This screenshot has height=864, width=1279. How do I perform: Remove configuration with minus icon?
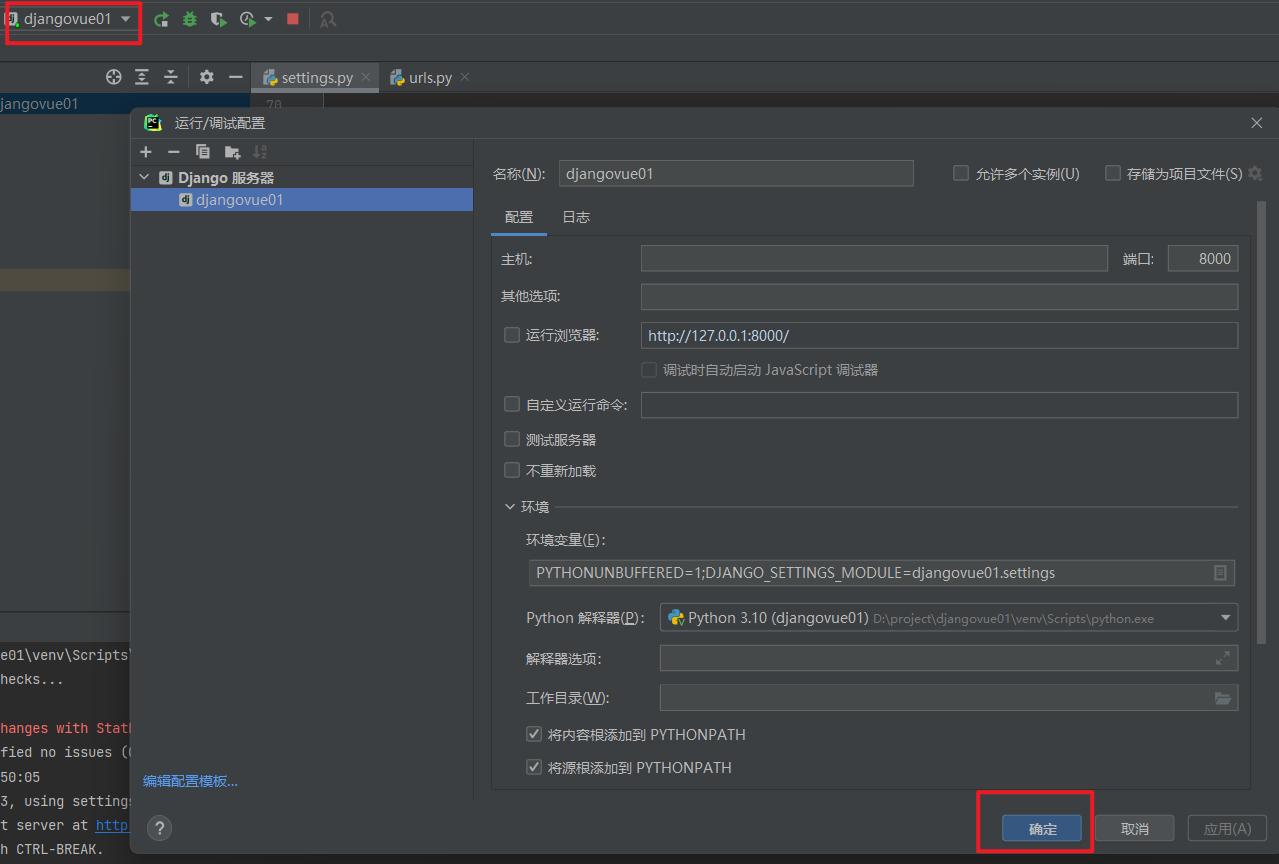click(173, 152)
